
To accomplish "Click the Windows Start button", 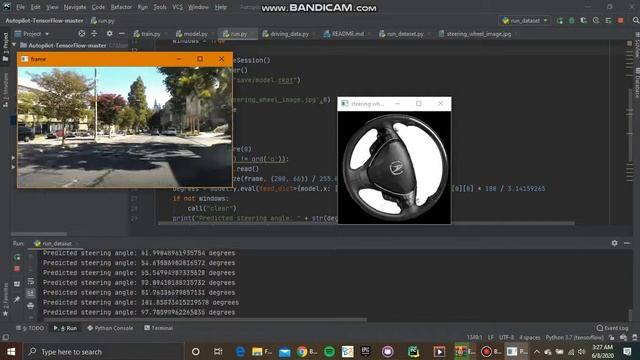I will point(11,351).
